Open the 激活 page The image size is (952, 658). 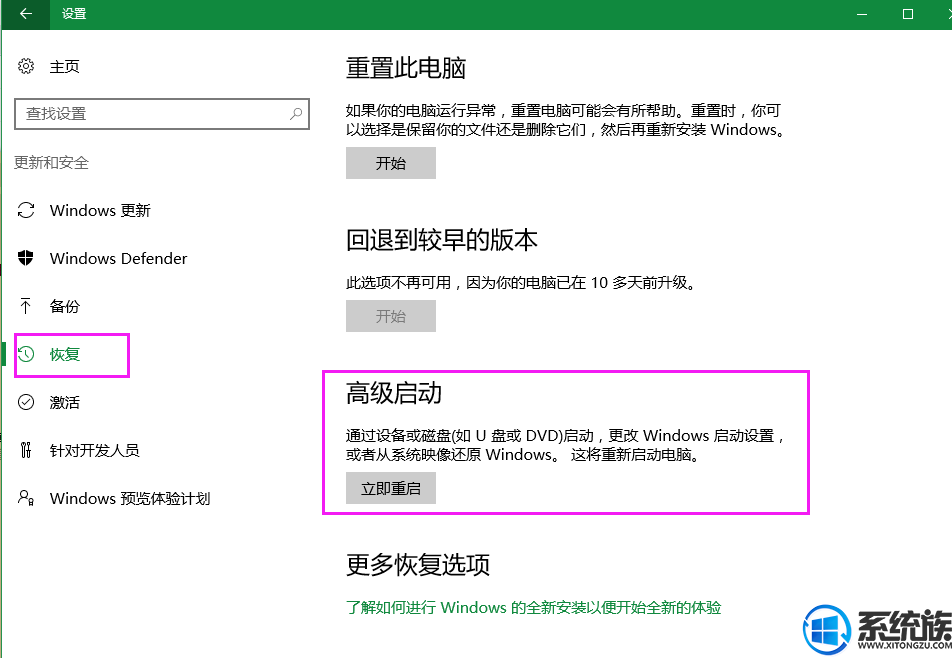(x=64, y=402)
